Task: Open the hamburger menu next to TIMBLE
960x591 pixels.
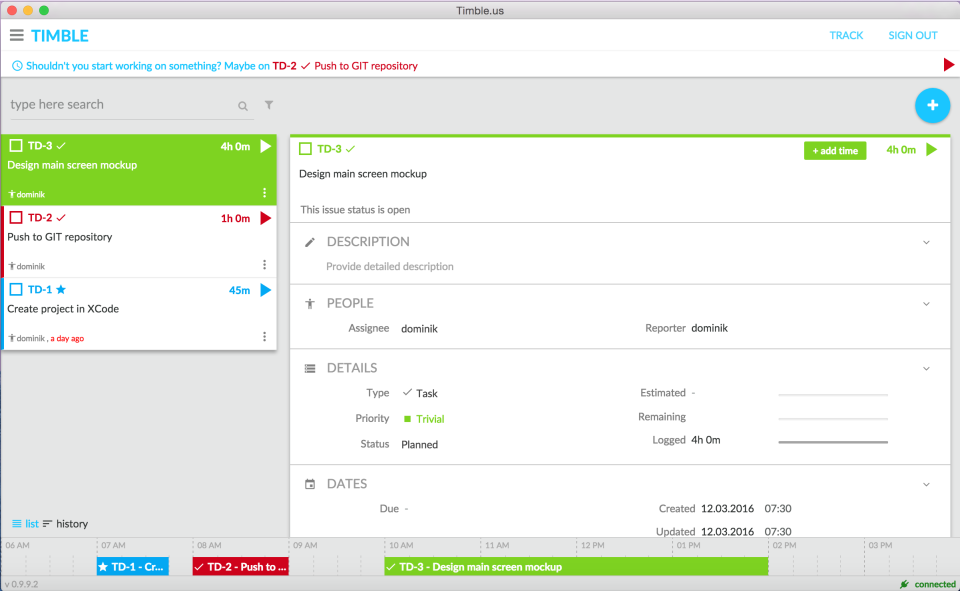Action: [x=17, y=36]
